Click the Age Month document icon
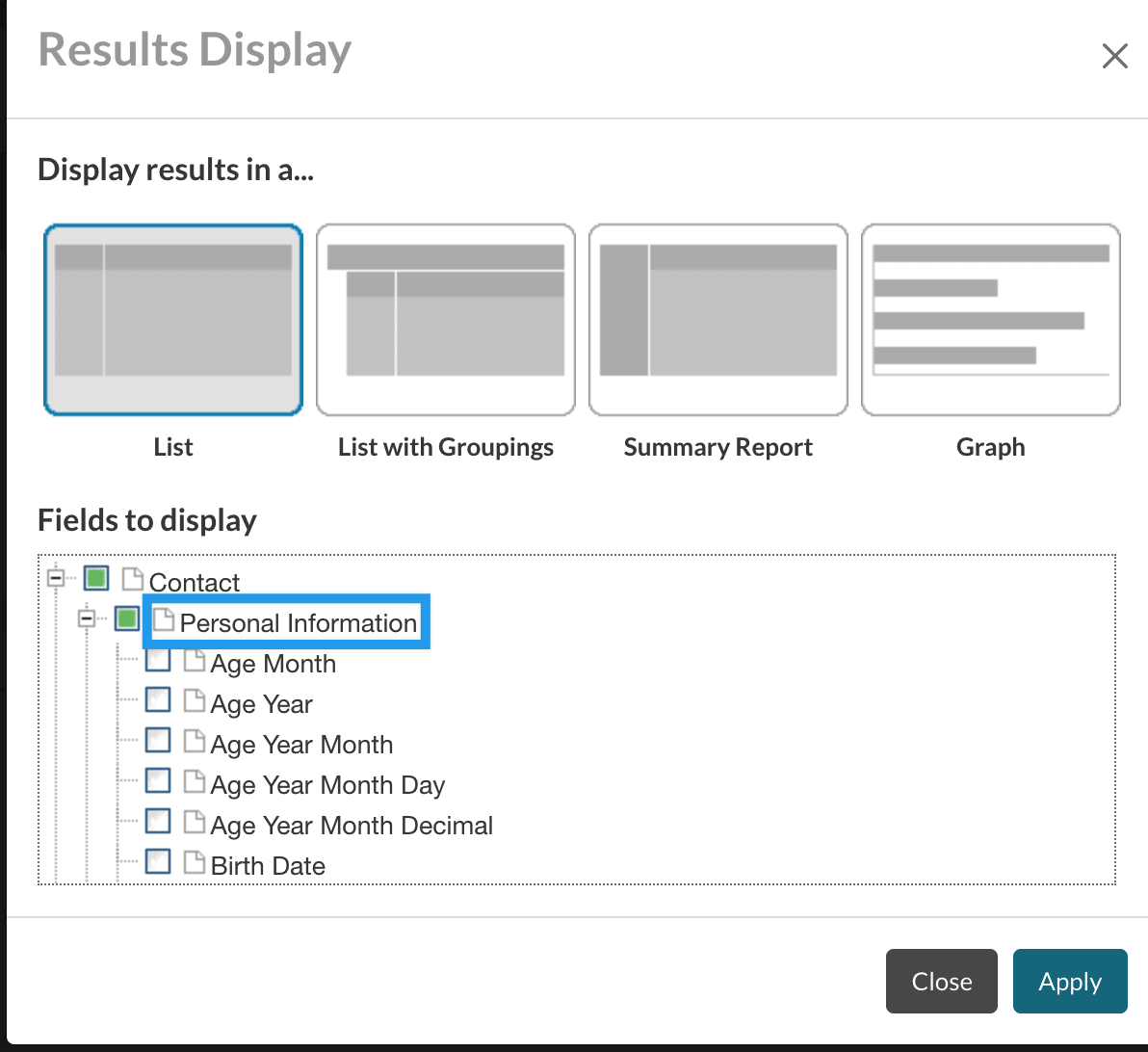This screenshot has height=1052, width=1148. pyautogui.click(x=195, y=661)
